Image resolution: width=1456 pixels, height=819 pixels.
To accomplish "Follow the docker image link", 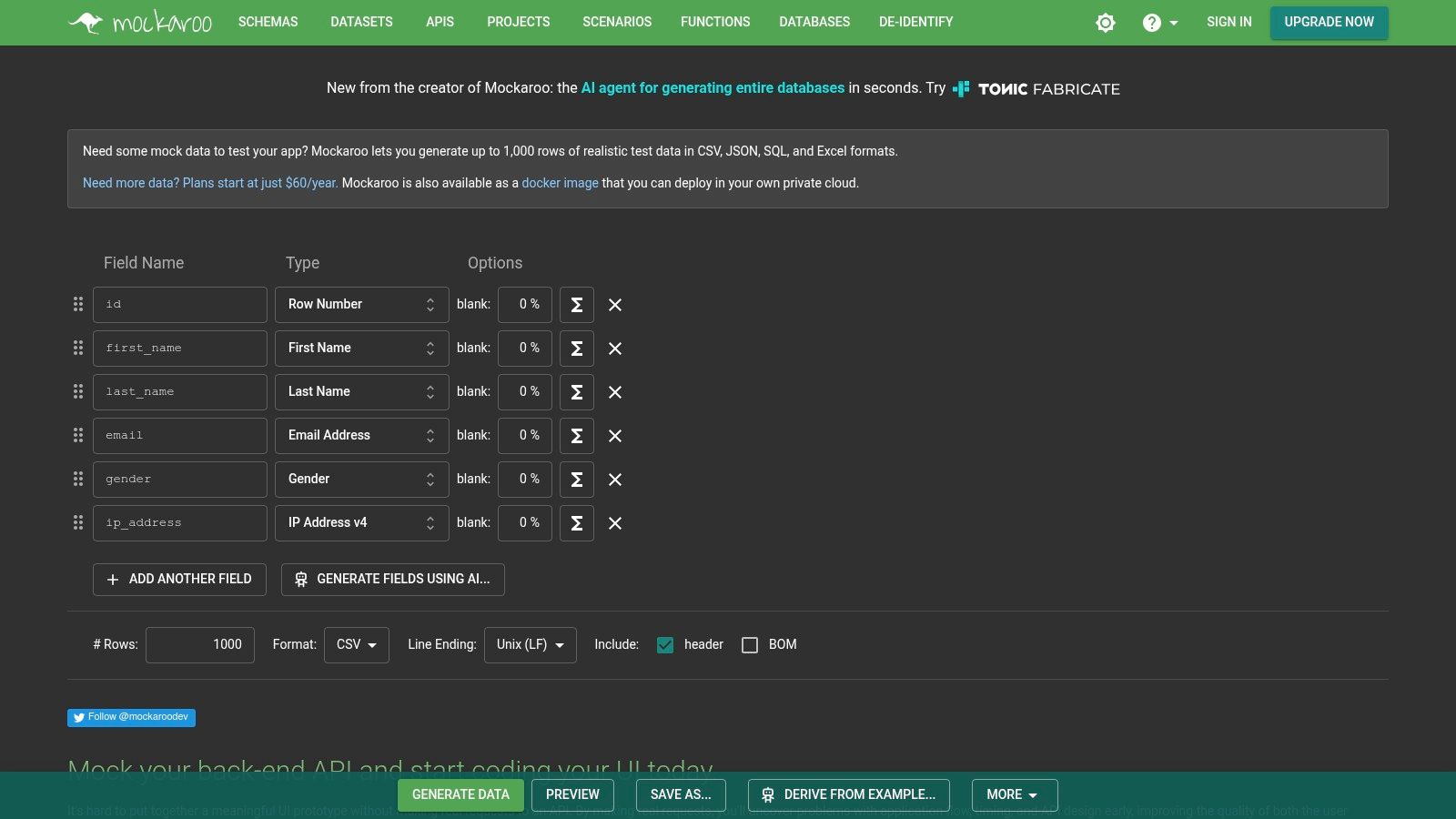I will point(560,183).
